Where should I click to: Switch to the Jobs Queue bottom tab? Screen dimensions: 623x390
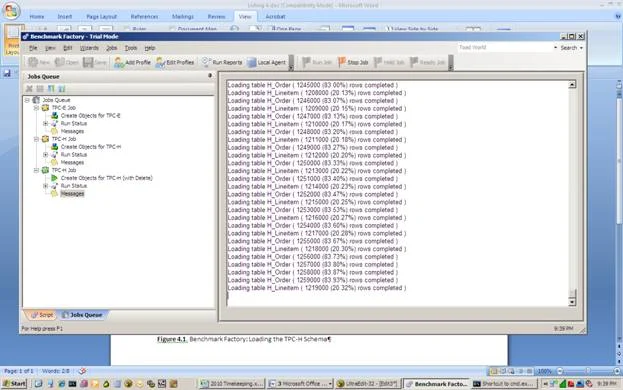(x=82, y=315)
